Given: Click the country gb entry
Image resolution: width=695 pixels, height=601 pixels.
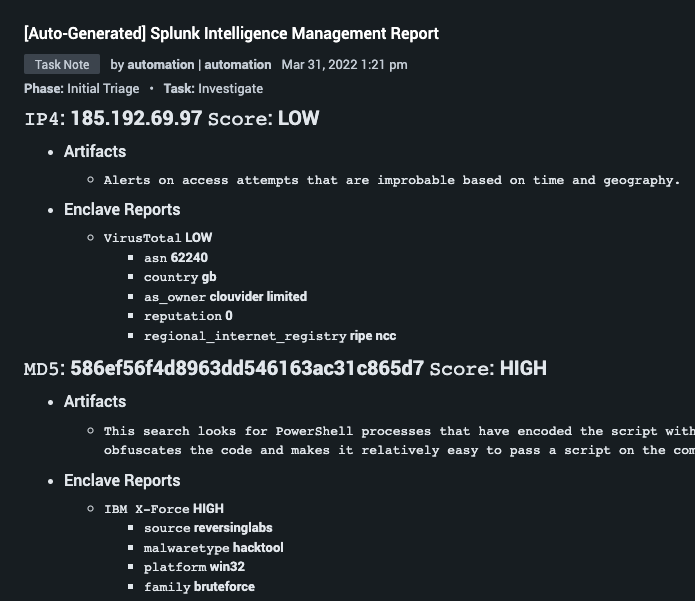Looking at the screenshot, I should click(x=180, y=277).
